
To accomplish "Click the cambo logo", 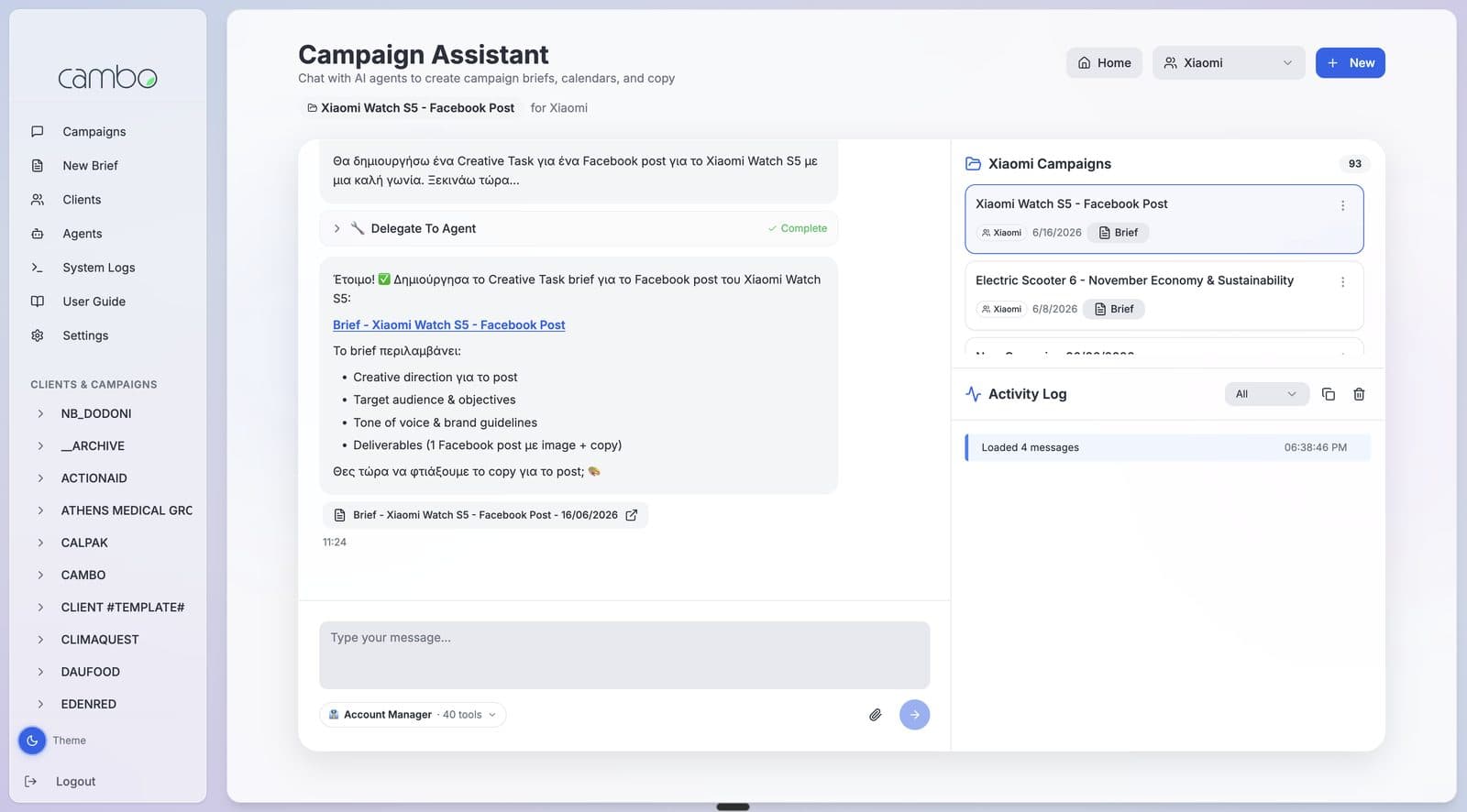I will tap(107, 78).
